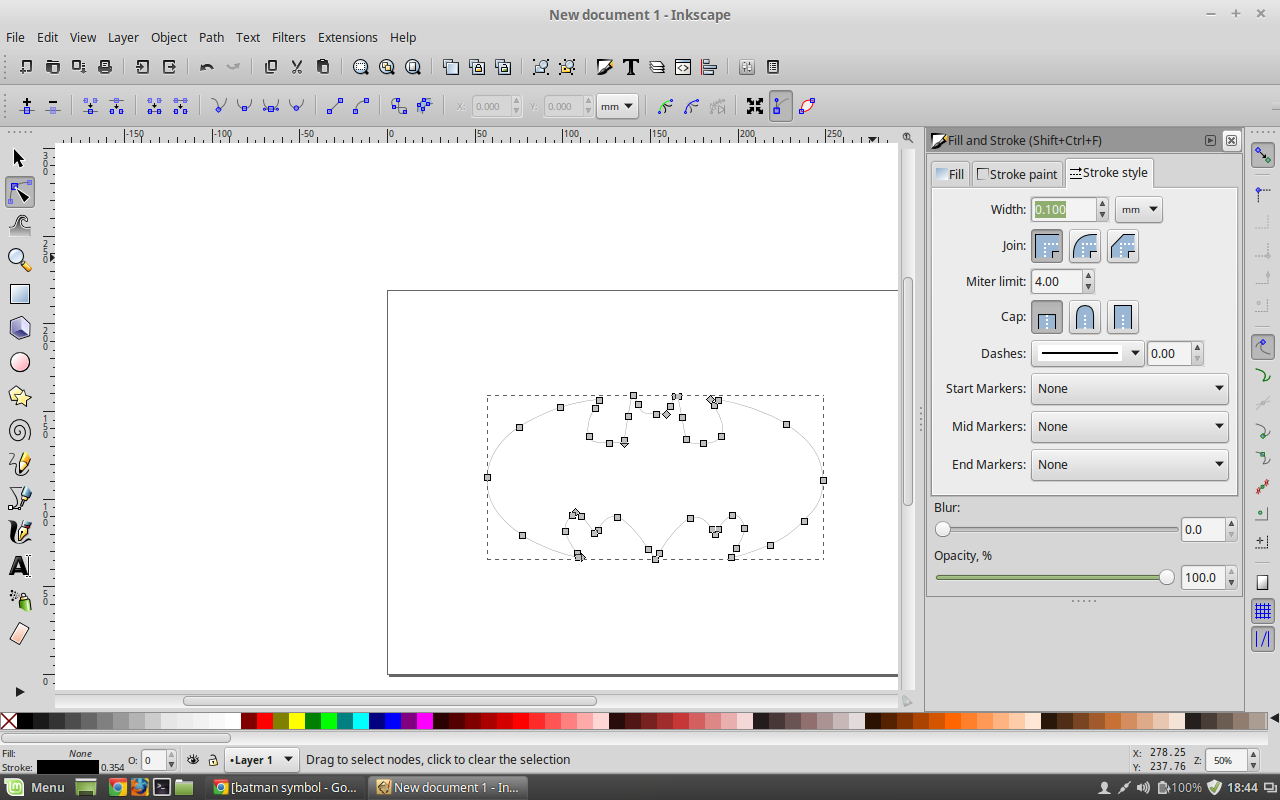Expand hidden tools arrow in toolbox
This screenshot has height=800, width=1280.
19,691
